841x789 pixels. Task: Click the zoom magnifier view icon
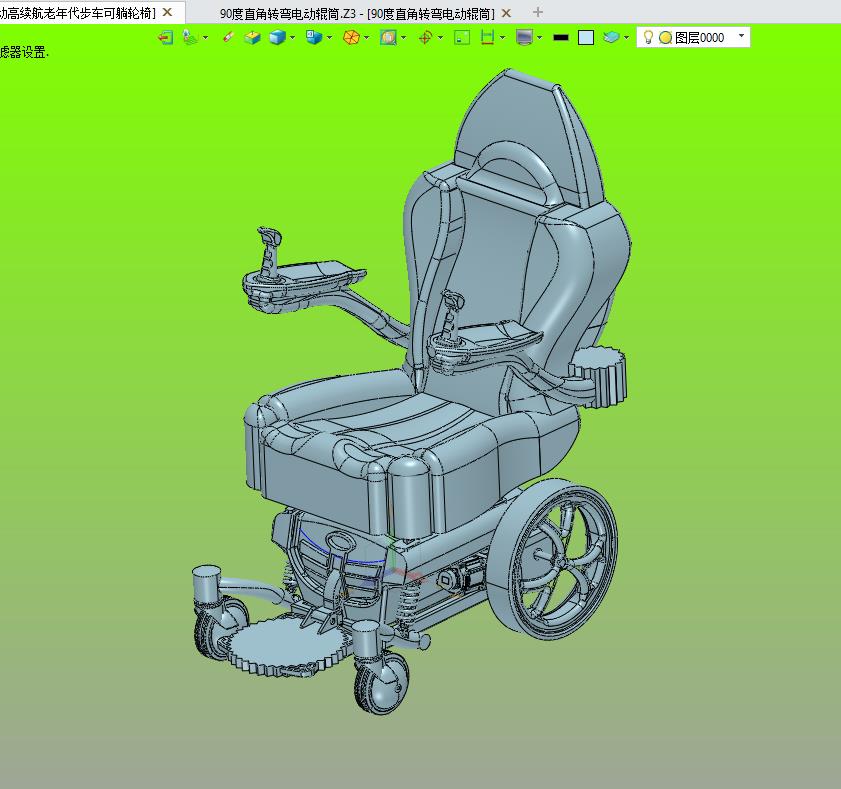tap(388, 38)
